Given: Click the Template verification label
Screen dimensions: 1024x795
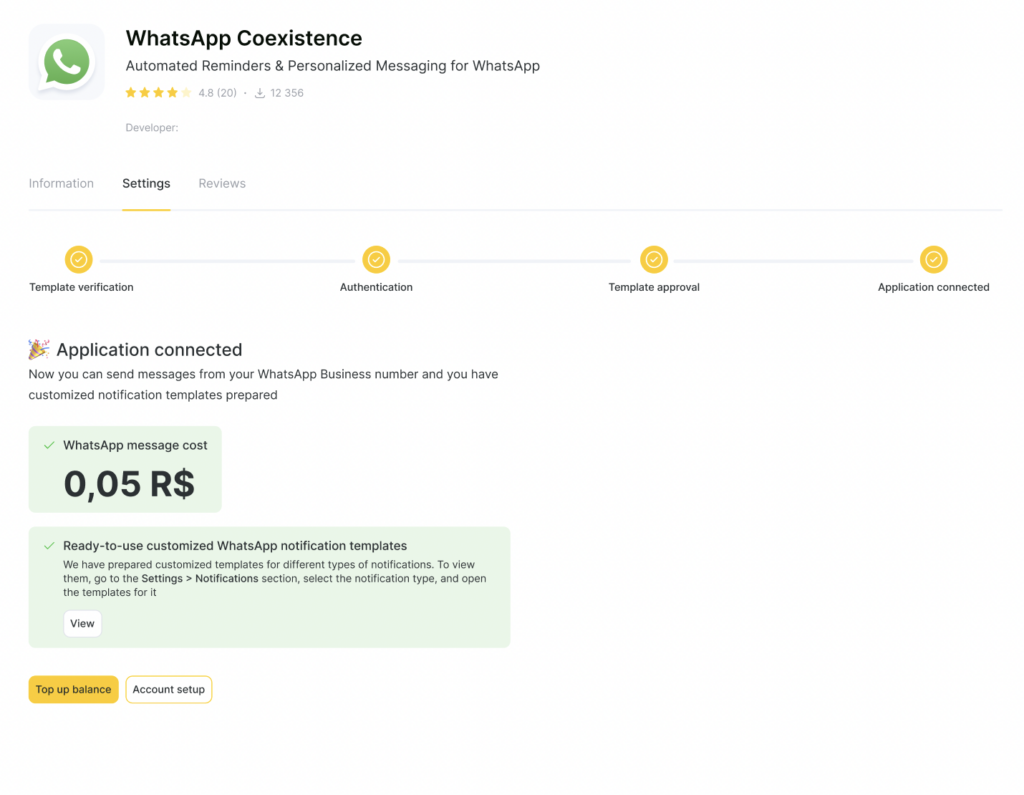Looking at the screenshot, I should [x=81, y=287].
